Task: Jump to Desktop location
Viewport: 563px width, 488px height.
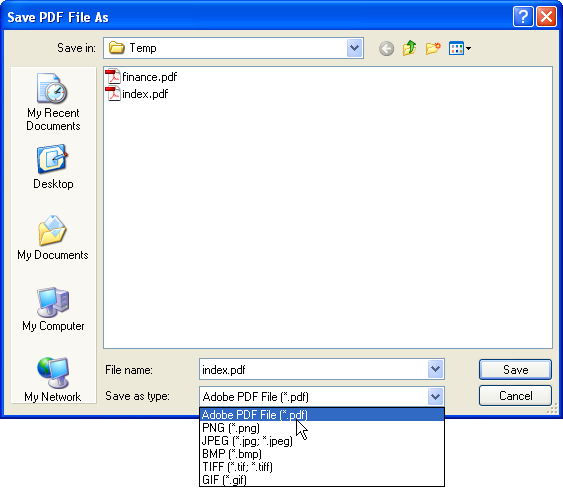Action: 53,167
